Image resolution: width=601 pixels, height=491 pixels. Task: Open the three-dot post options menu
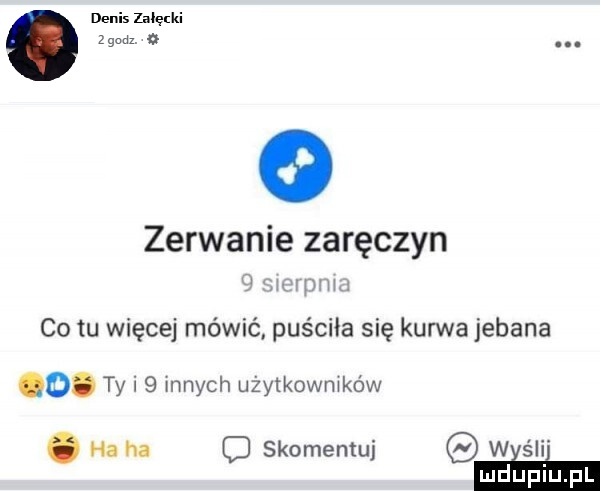pos(568,45)
